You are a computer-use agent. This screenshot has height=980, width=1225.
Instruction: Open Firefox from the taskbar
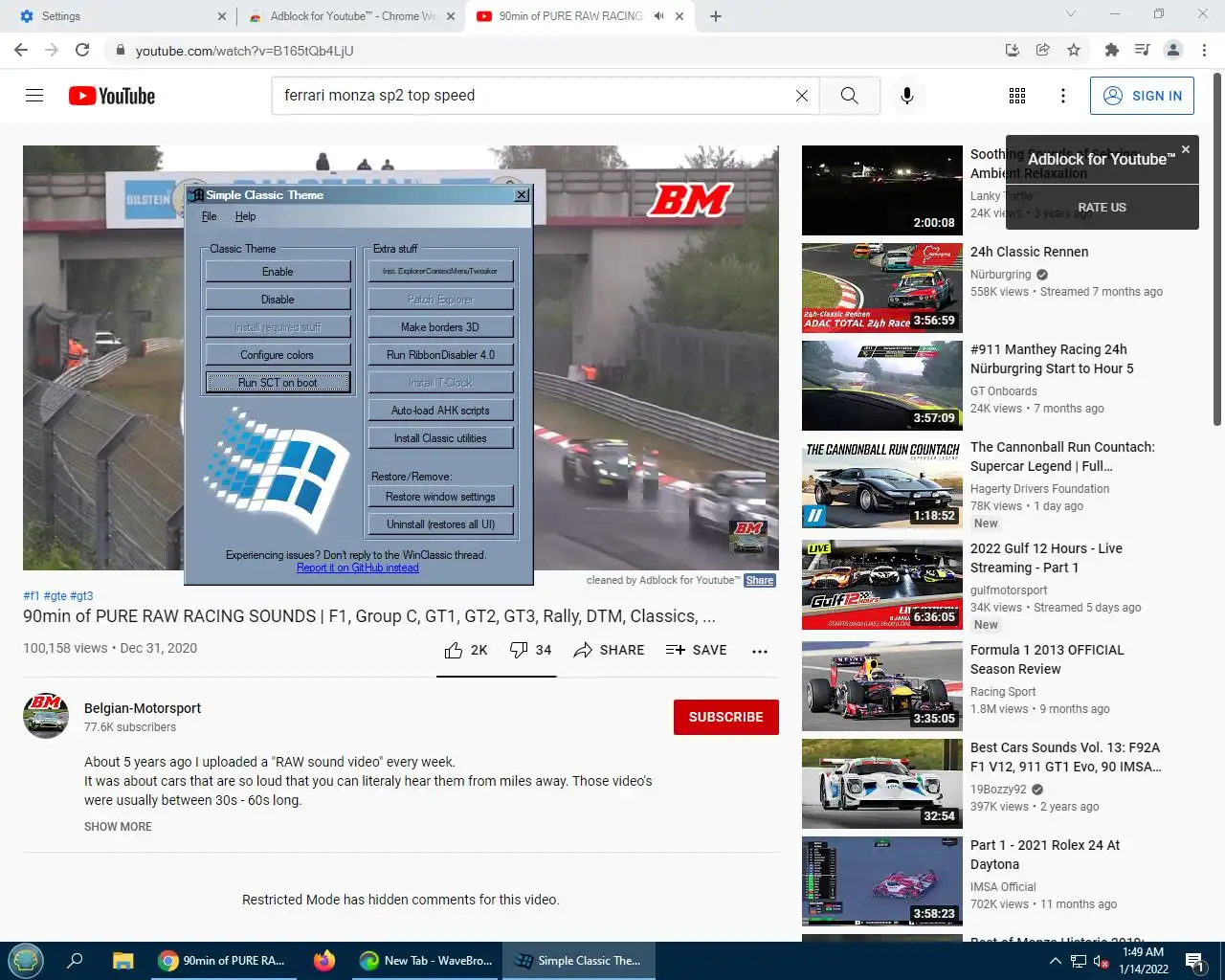(324, 960)
